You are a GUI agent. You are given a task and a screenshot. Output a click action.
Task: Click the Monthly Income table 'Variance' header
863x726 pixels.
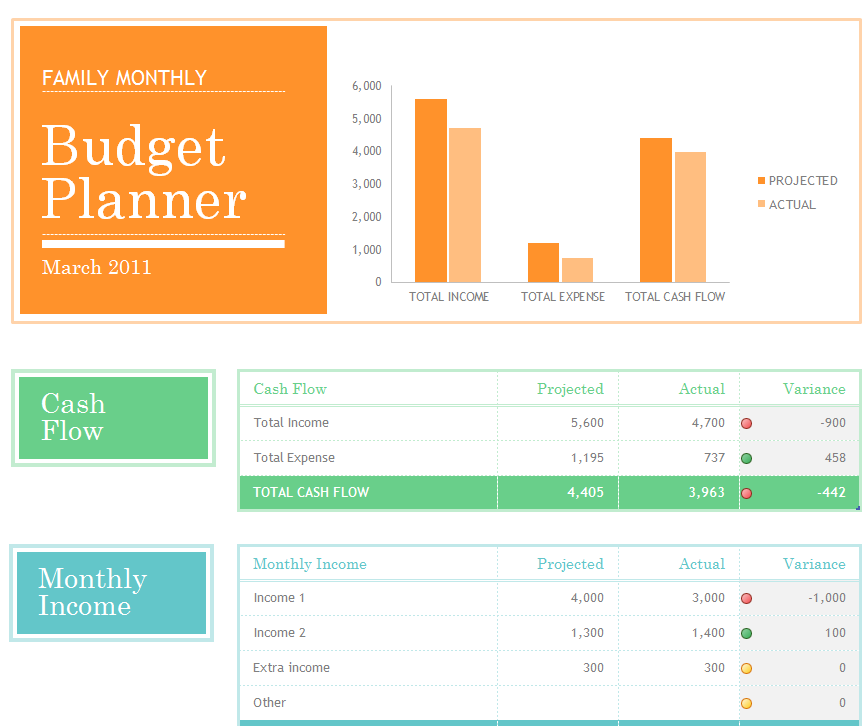tap(800, 564)
